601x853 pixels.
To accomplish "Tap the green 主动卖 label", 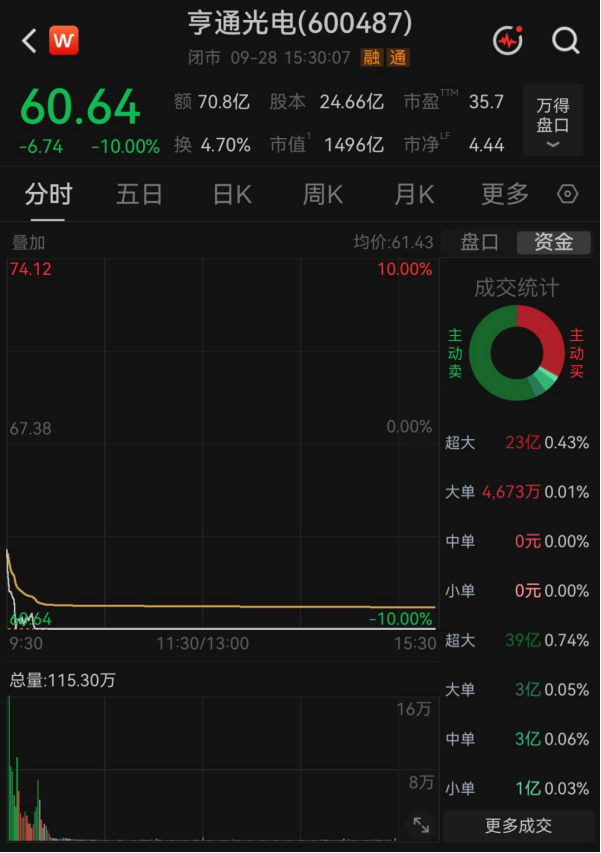I will coord(455,353).
